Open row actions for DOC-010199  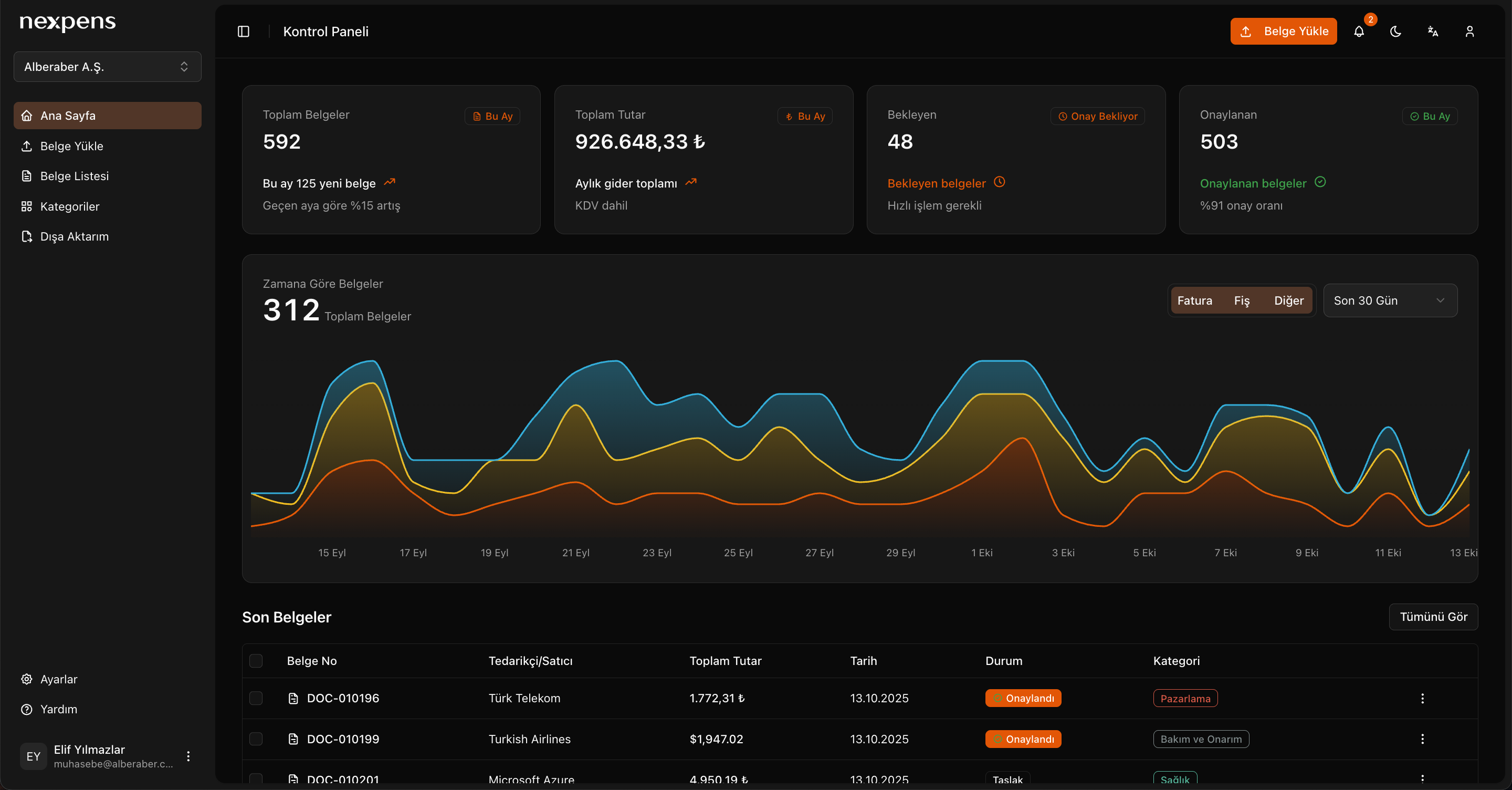(1422, 739)
